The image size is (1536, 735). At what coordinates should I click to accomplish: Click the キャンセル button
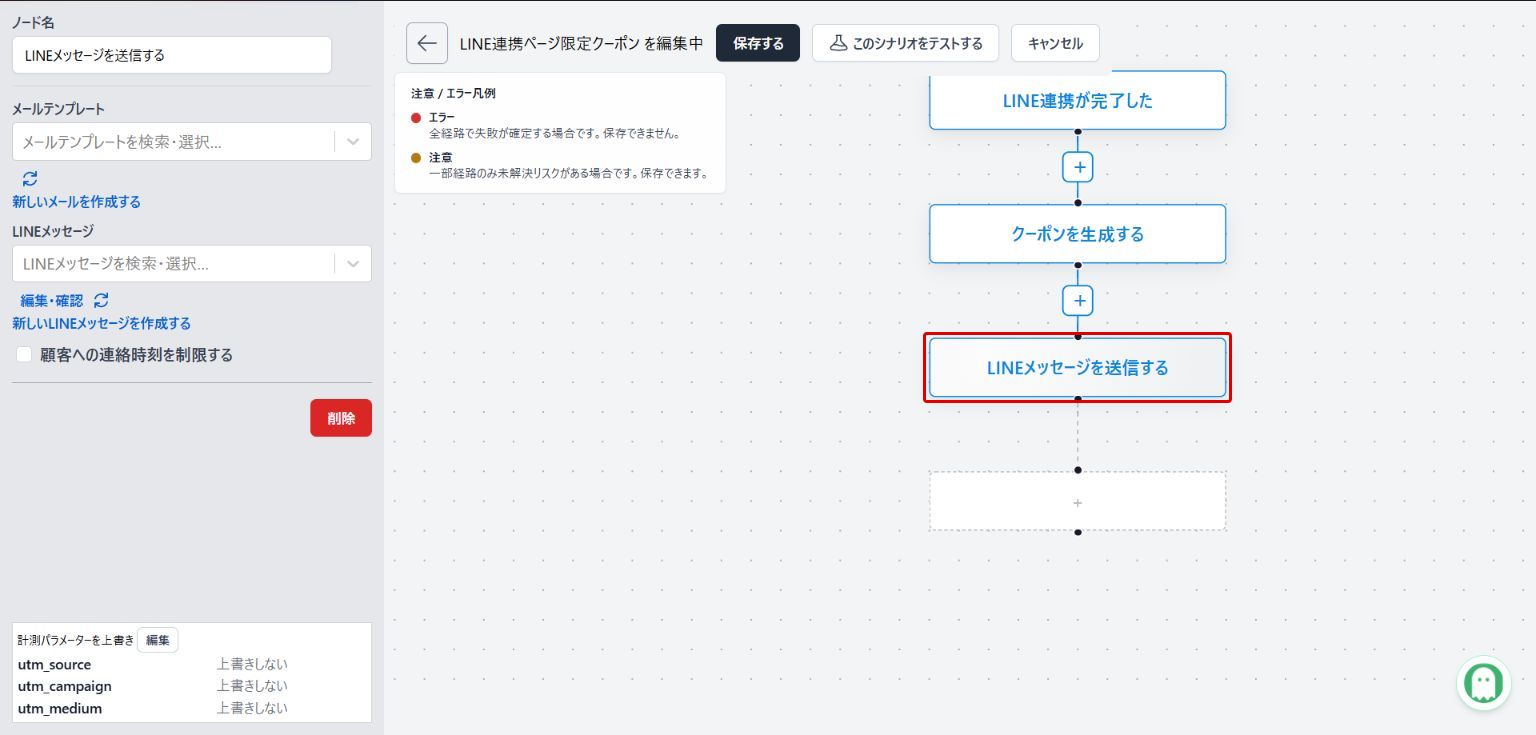[x=1055, y=43]
